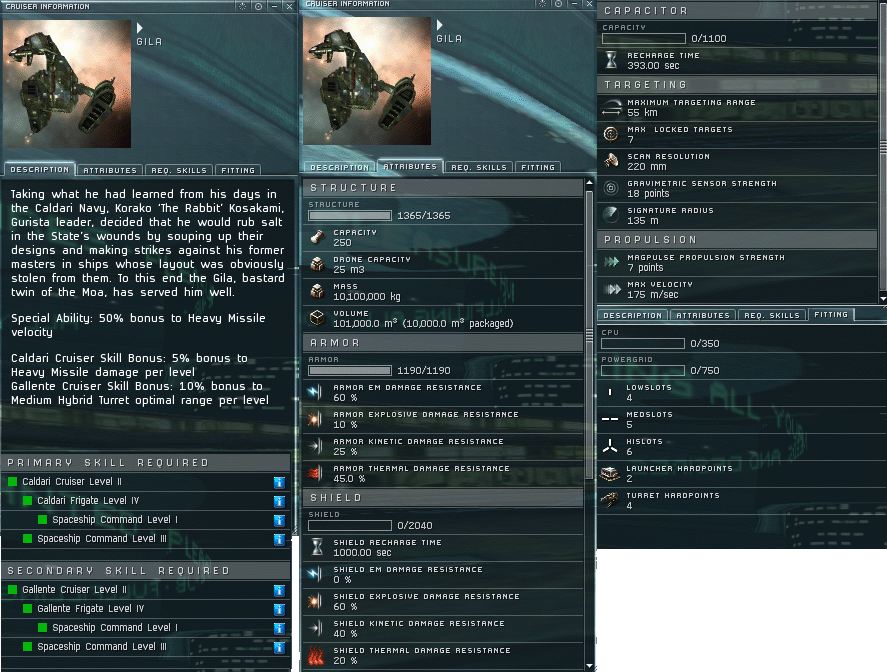Collapse the Structure section header
This screenshot has width=887, height=672.
pyautogui.click(x=444, y=188)
